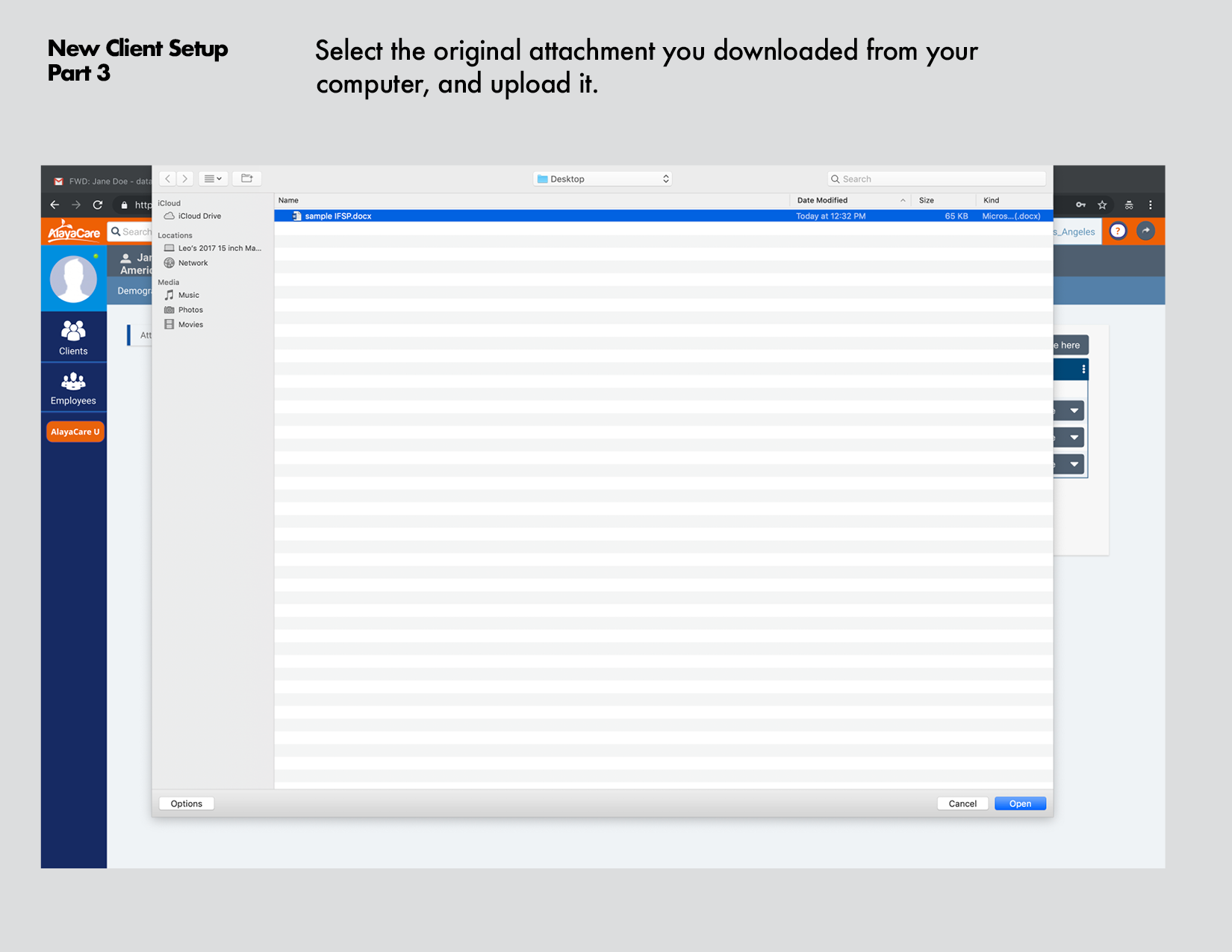Expand the first dropdown in attachments panel
Screen dimensions: 1232x952
point(1073,410)
